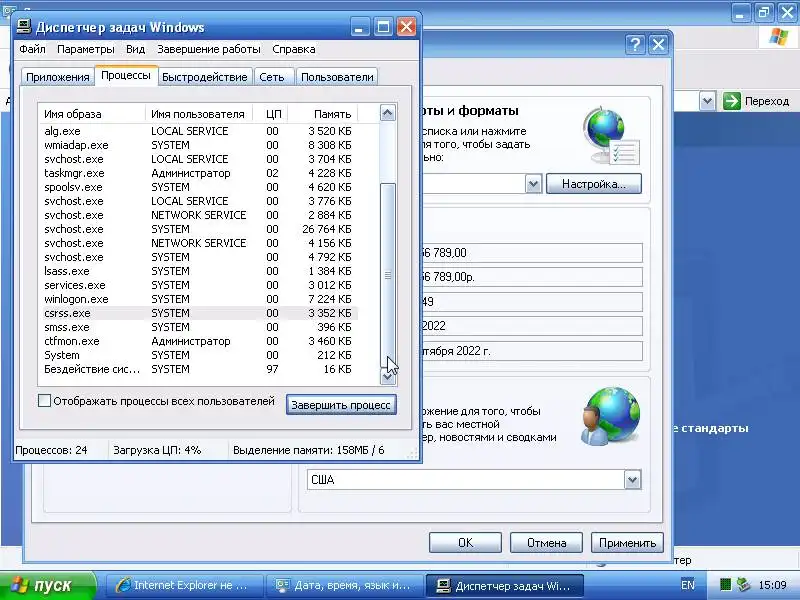Select the ctfmon.exe process
The height and width of the screenshot is (600, 800).
click(199, 341)
